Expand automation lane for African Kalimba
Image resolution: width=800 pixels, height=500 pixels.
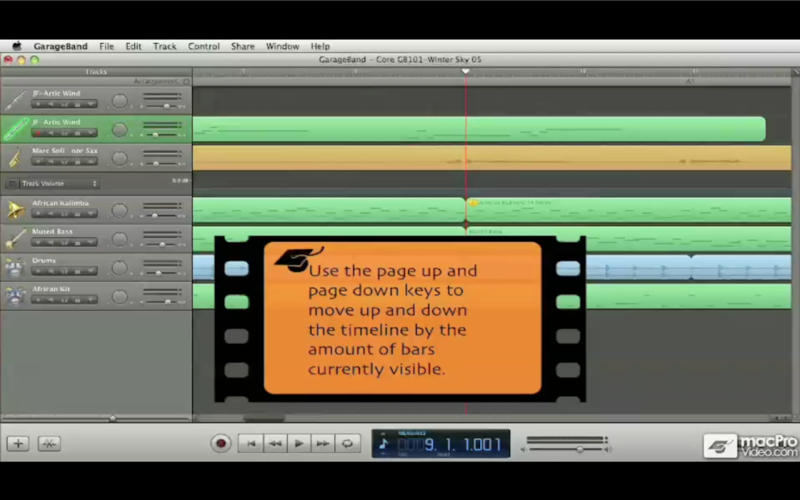[x=90, y=214]
